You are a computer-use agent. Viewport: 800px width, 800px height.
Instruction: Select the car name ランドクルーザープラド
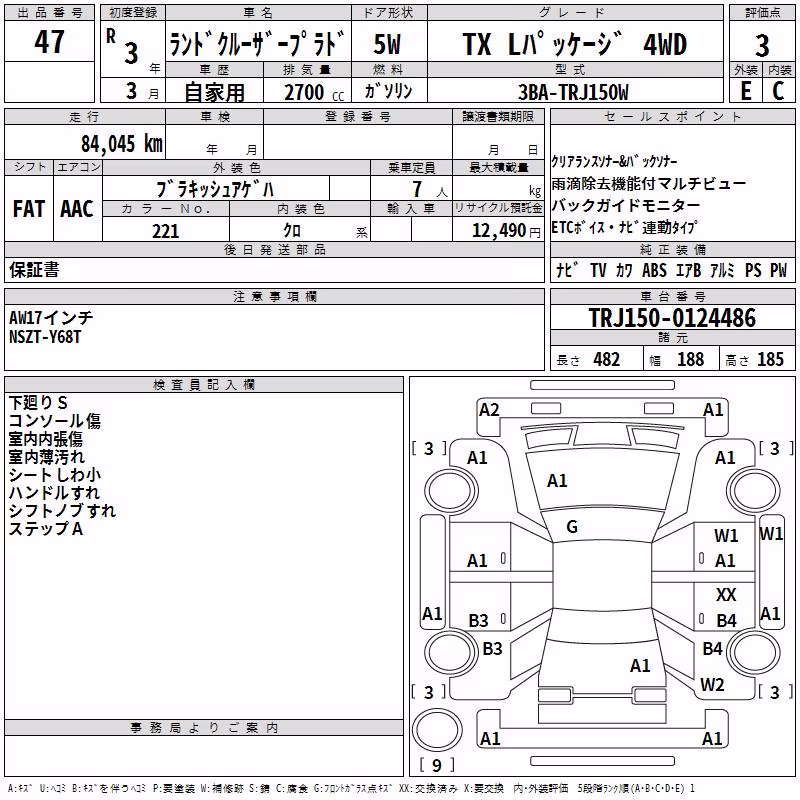(x=257, y=43)
